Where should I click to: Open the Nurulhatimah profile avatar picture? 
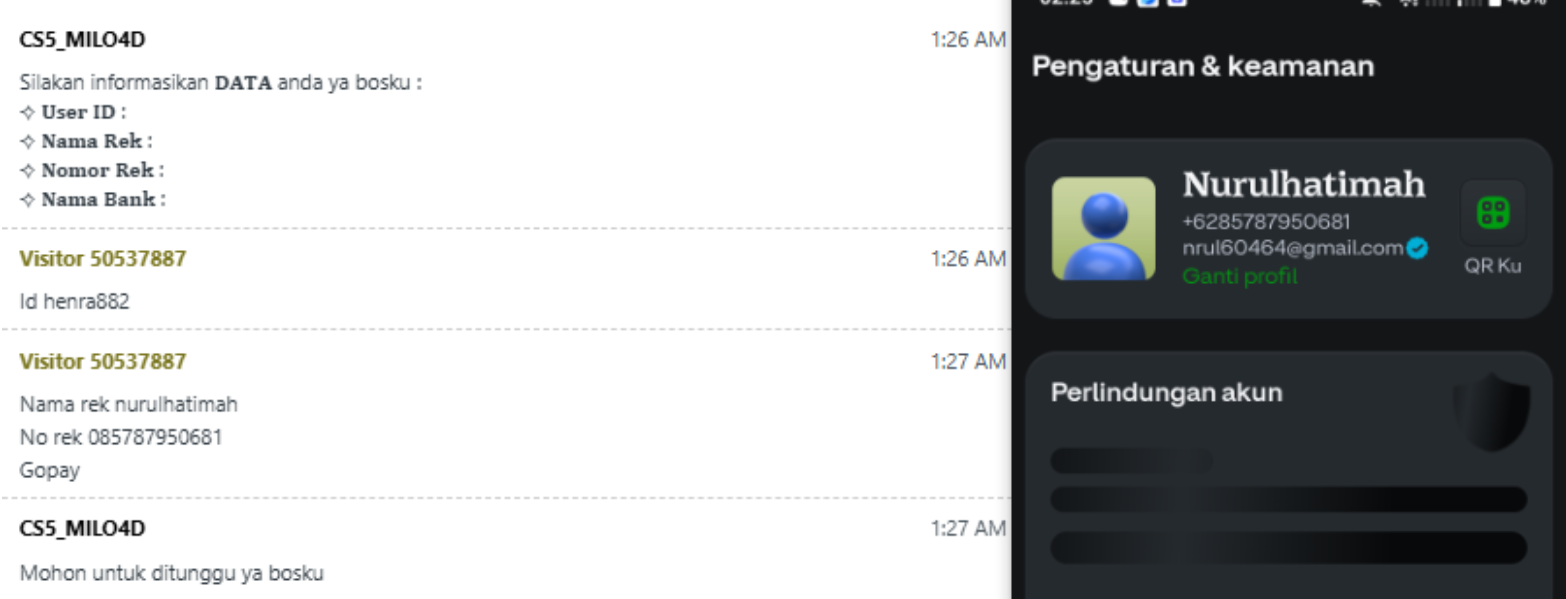1103,228
